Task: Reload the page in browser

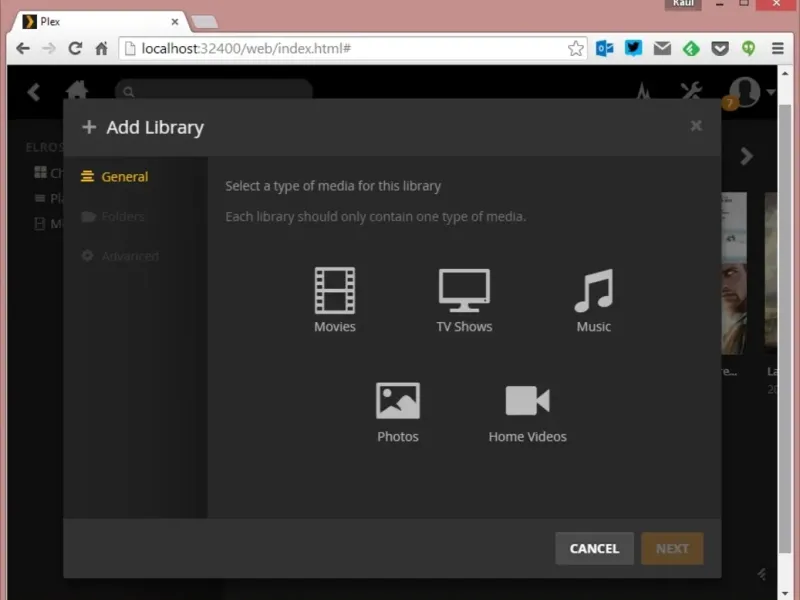Action: click(75, 48)
